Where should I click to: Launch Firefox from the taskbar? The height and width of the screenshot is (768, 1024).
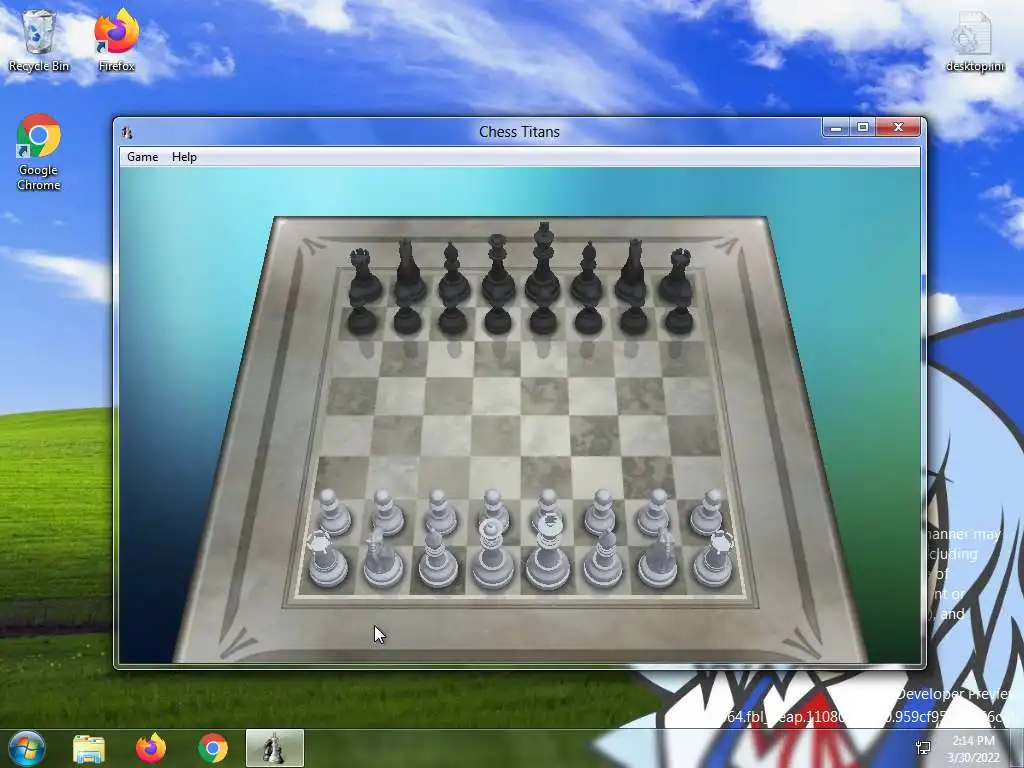[x=151, y=748]
